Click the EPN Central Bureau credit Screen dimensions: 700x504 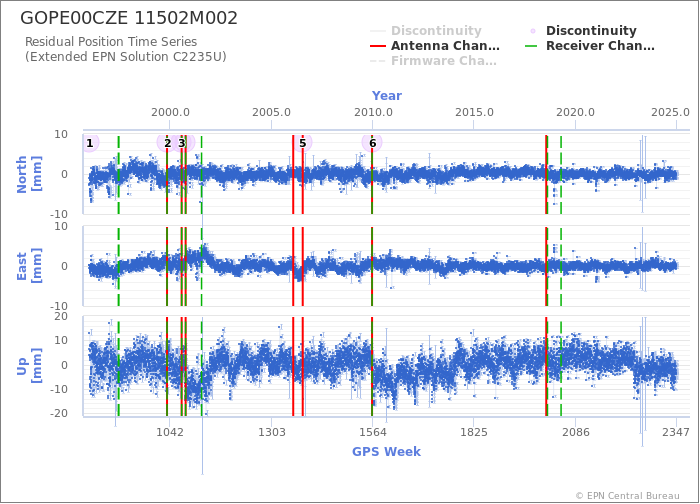[628, 496]
